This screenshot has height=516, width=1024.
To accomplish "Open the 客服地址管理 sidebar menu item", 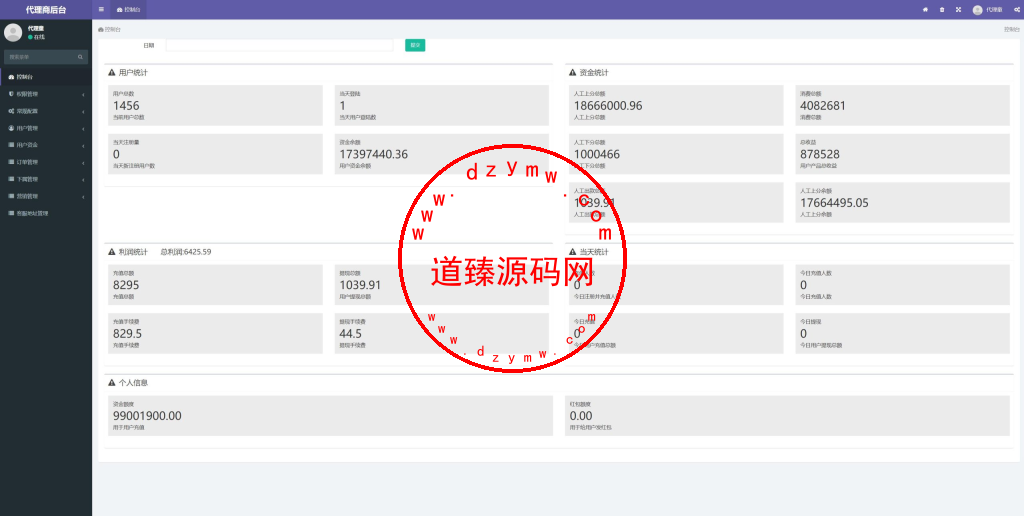I will (x=46, y=213).
